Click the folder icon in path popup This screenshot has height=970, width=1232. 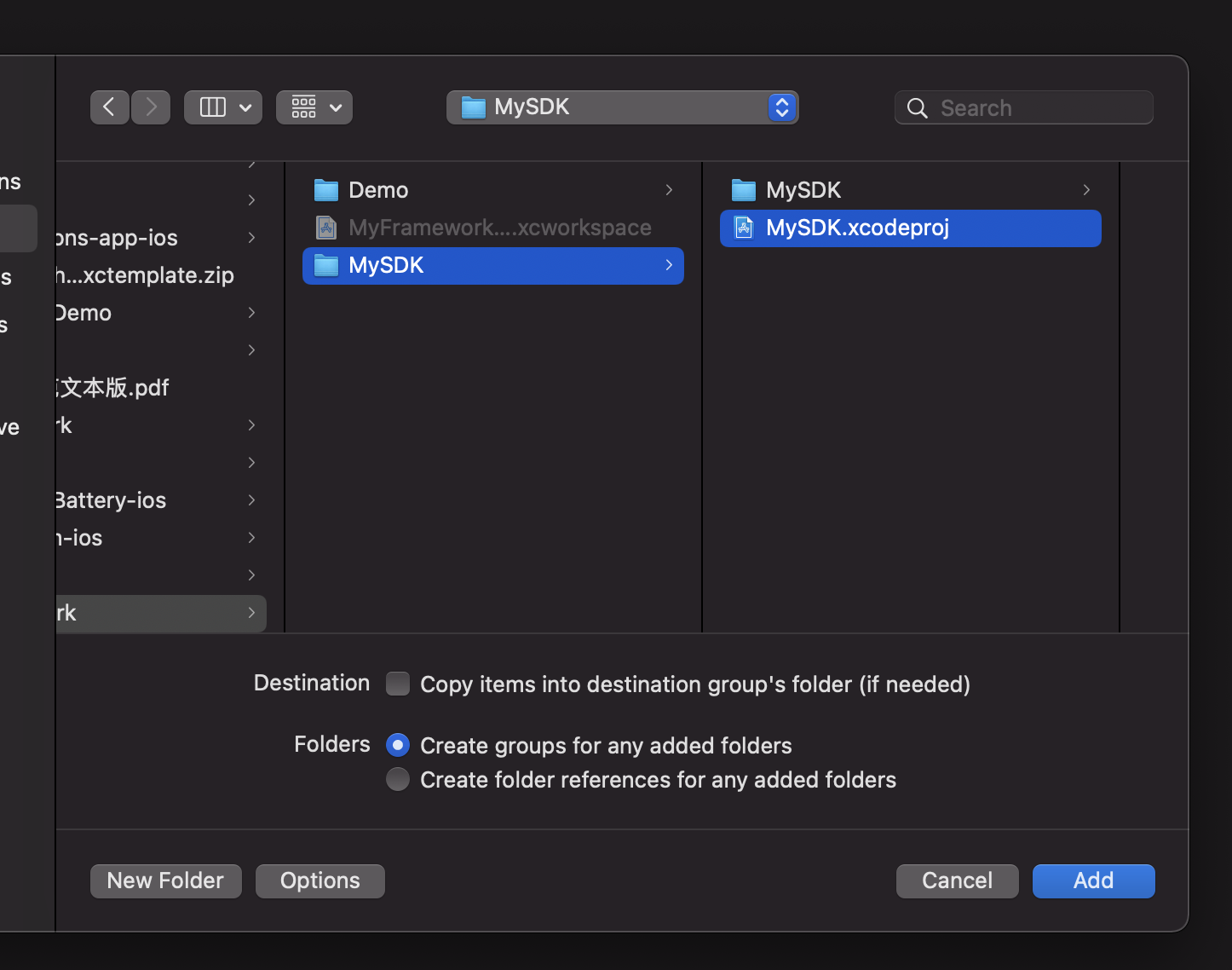point(473,107)
